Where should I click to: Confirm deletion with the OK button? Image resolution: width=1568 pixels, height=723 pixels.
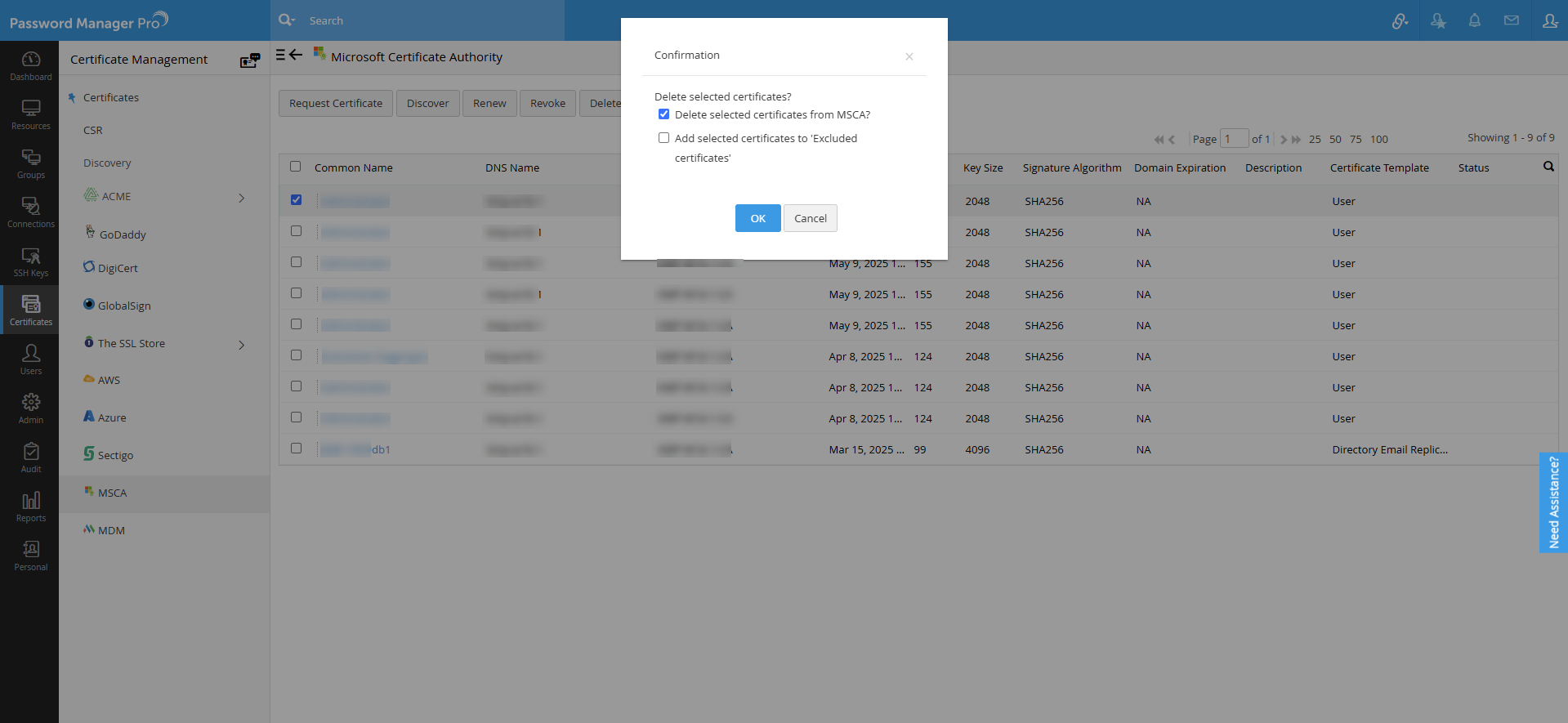coord(758,218)
